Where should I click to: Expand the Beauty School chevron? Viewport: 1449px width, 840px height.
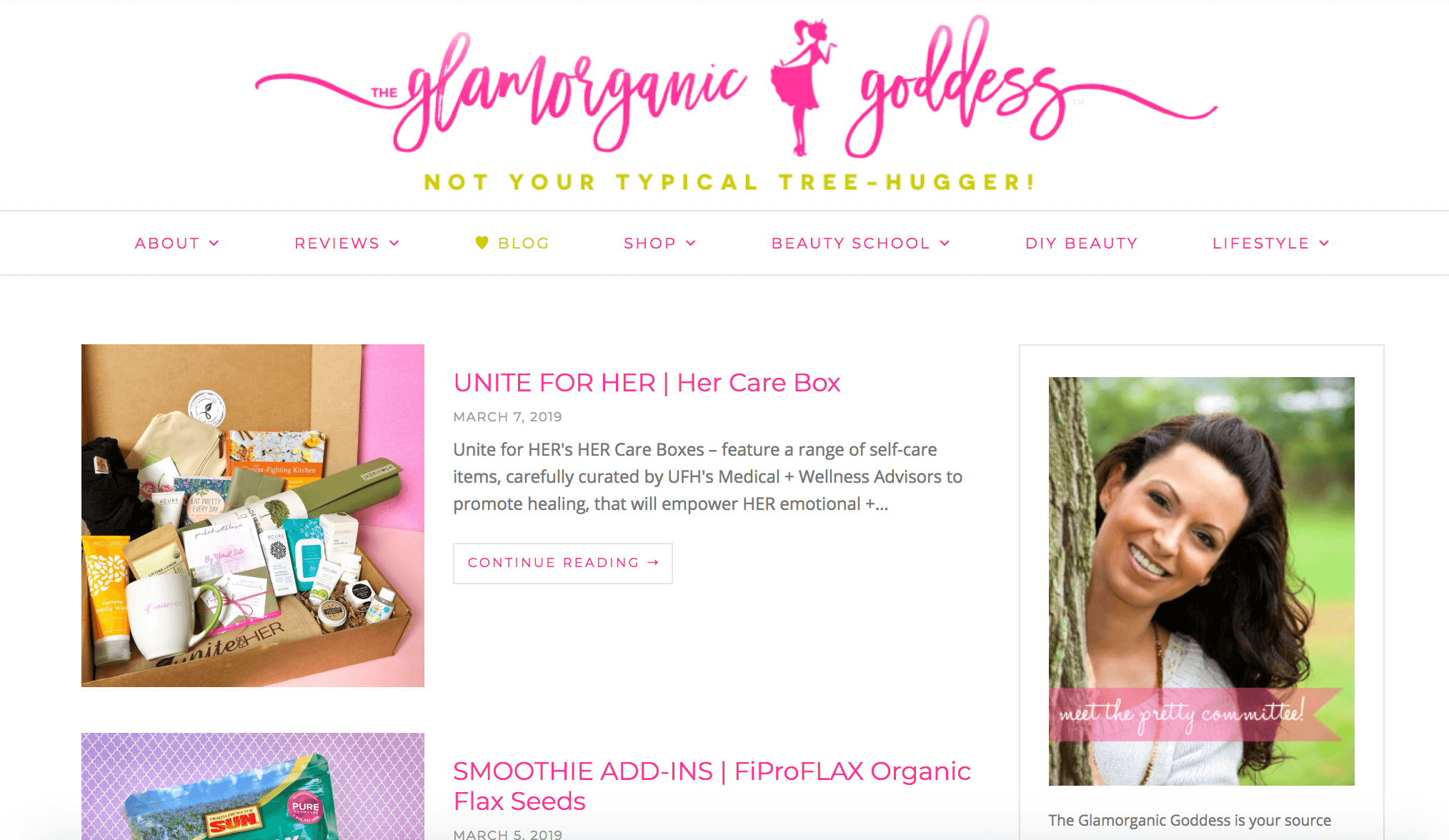click(x=945, y=244)
